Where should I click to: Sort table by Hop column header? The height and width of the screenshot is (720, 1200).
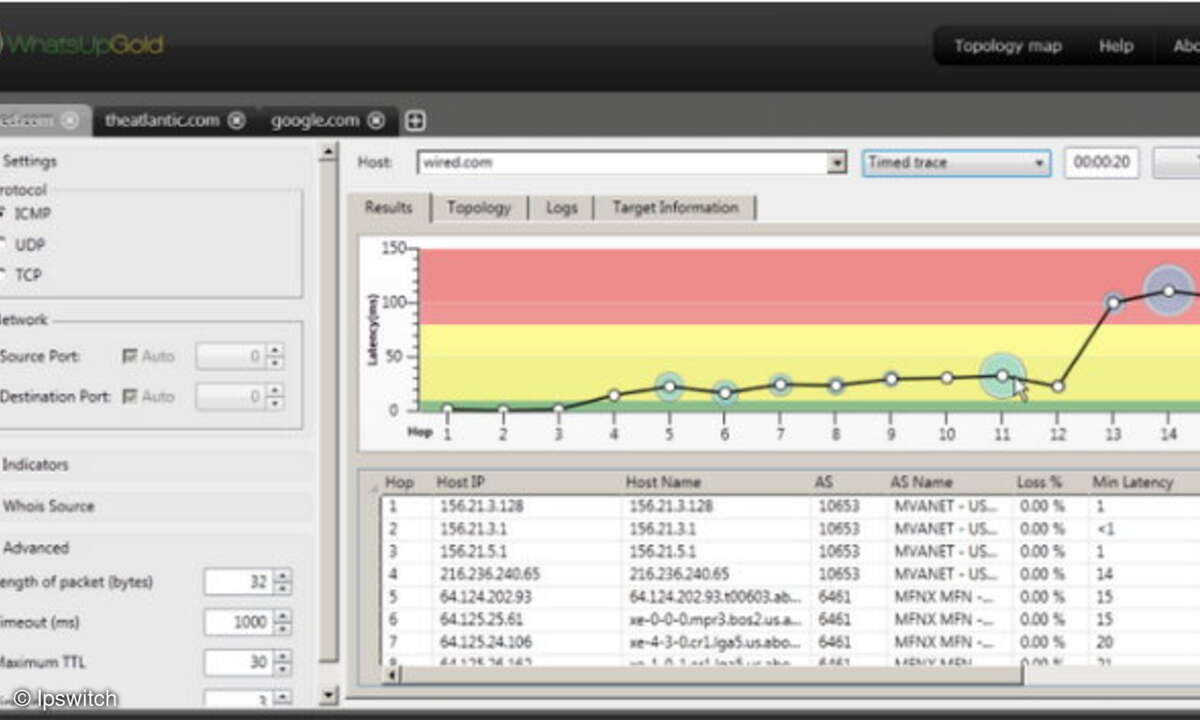pos(399,482)
